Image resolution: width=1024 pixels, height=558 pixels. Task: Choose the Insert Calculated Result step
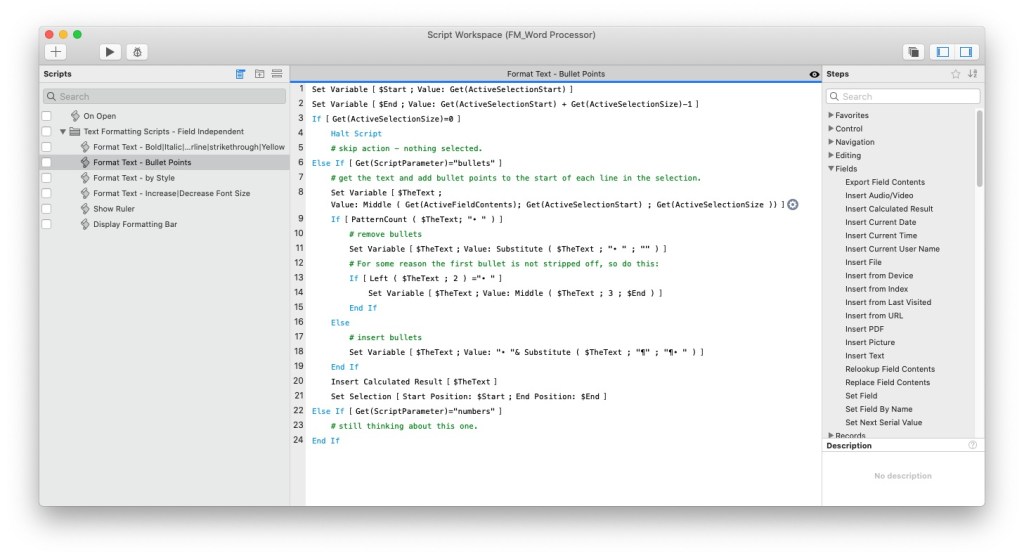888,209
